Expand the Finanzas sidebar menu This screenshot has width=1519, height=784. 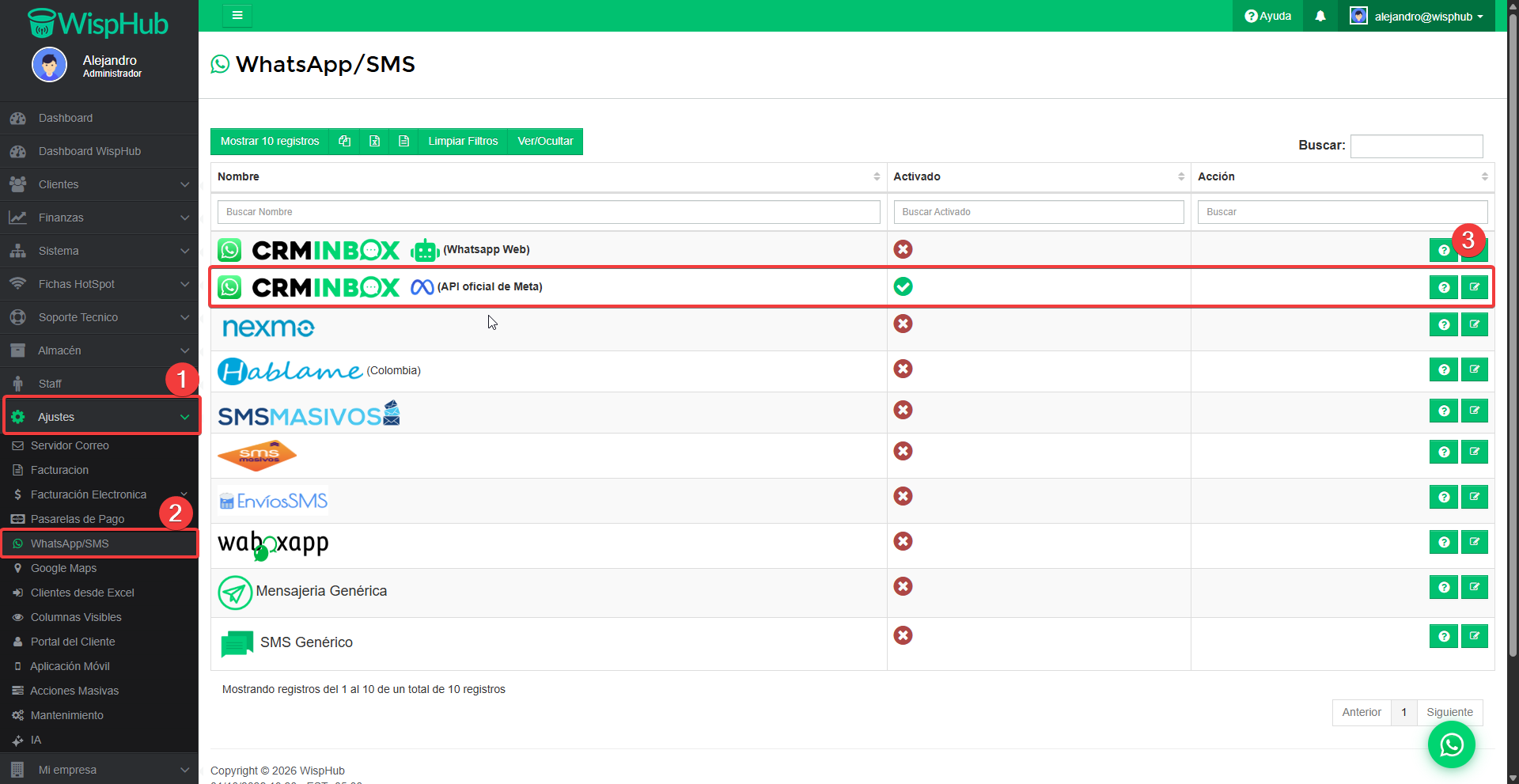99,218
